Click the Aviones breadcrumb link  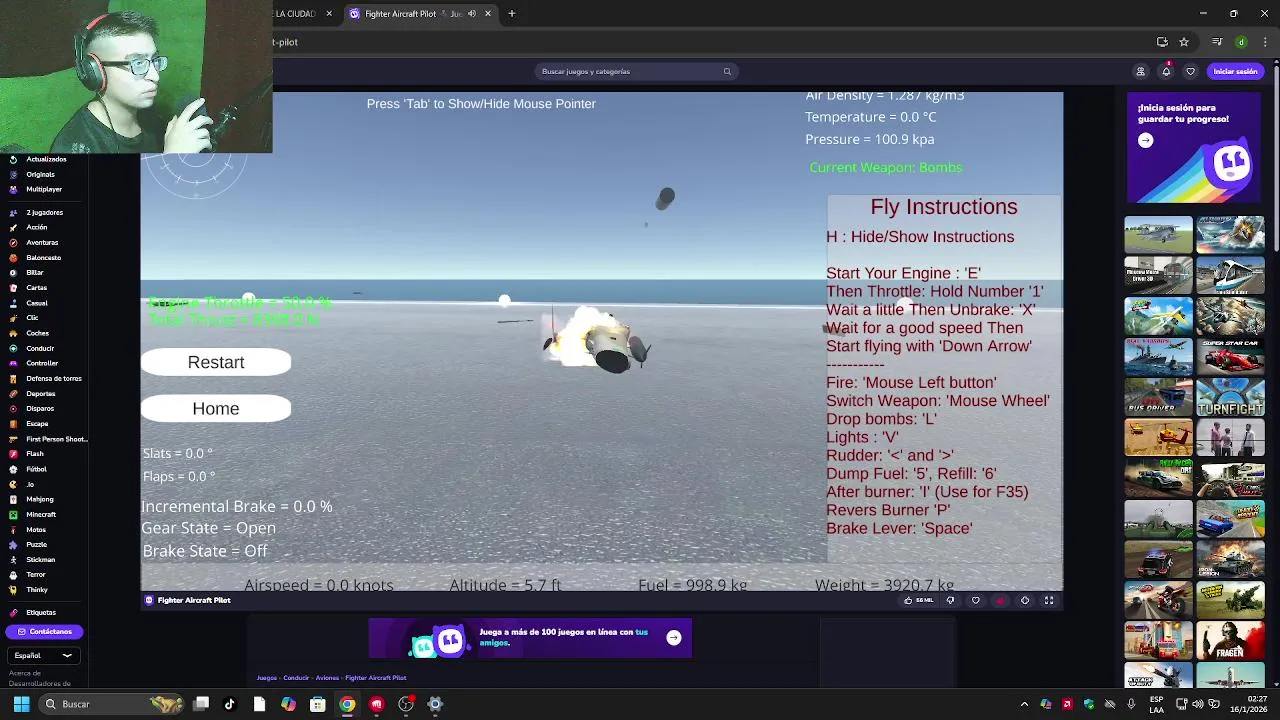pyautogui.click(x=327, y=678)
